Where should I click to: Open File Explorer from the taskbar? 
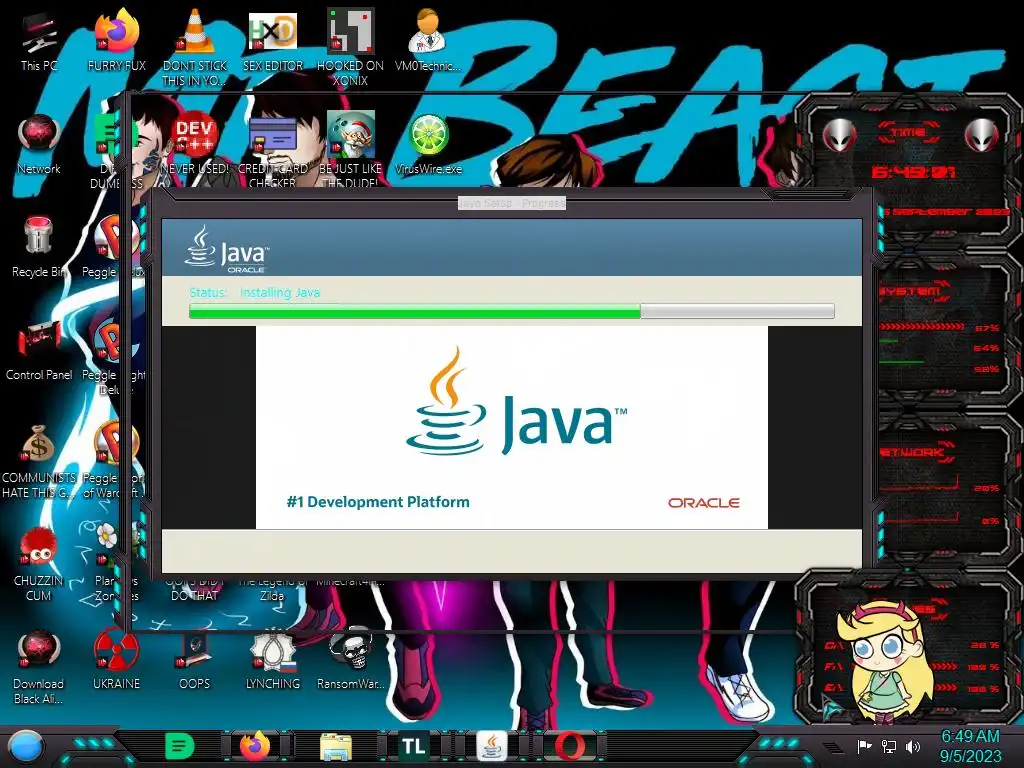[x=336, y=746]
